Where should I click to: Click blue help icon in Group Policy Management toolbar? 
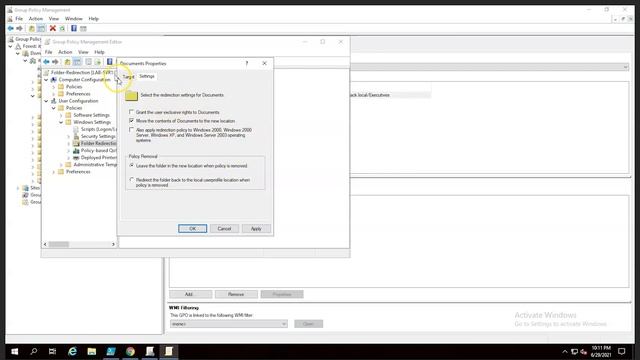pyautogui.click(x=74, y=29)
